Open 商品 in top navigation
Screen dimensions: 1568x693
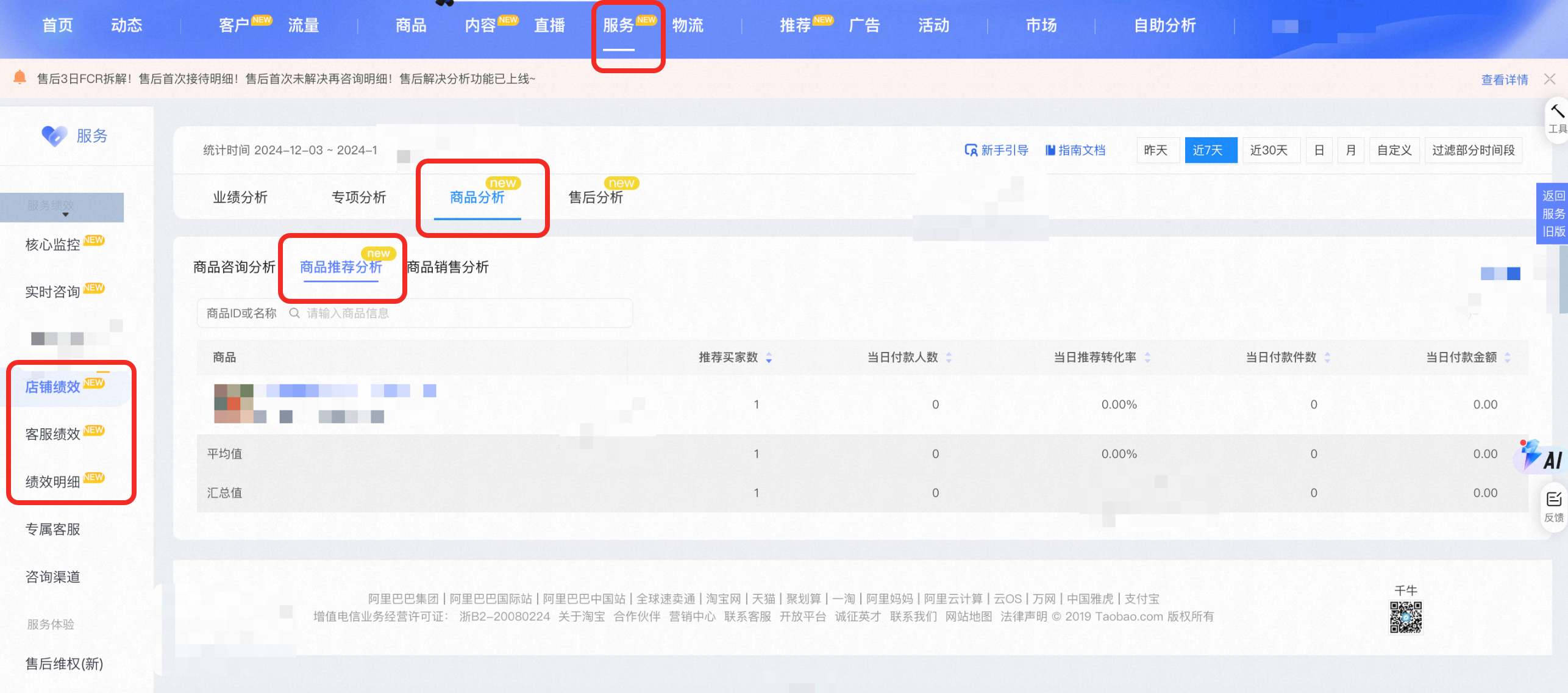coord(411,26)
